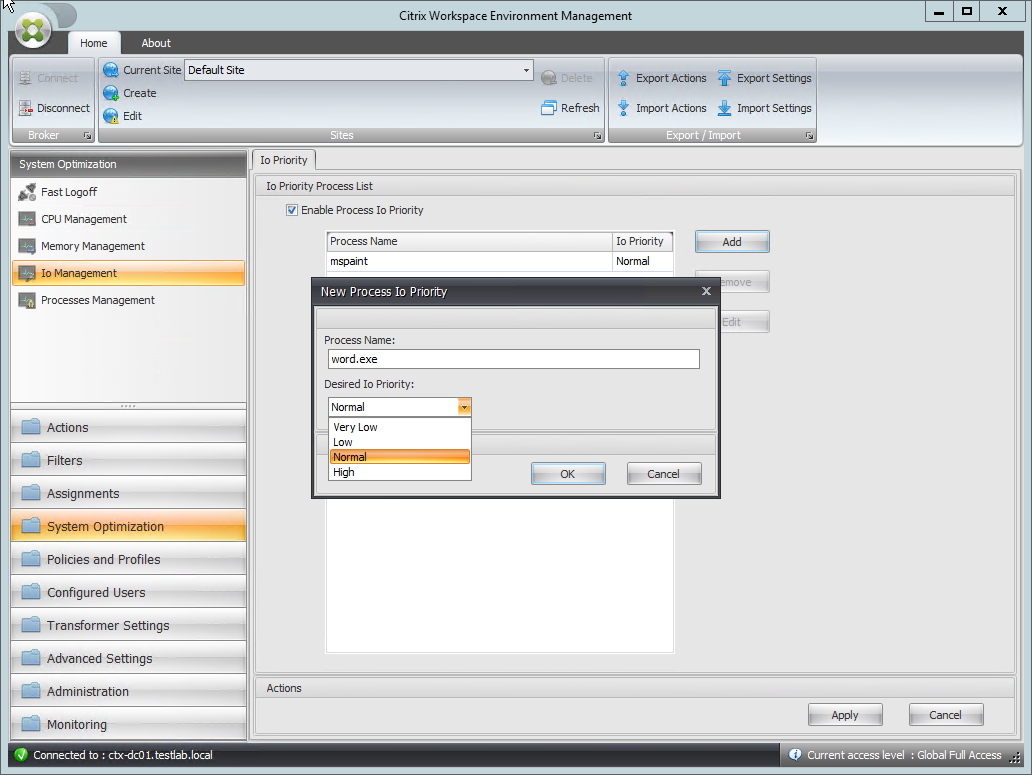Click the Create site icon
The width and height of the screenshot is (1032, 775).
(x=111, y=93)
